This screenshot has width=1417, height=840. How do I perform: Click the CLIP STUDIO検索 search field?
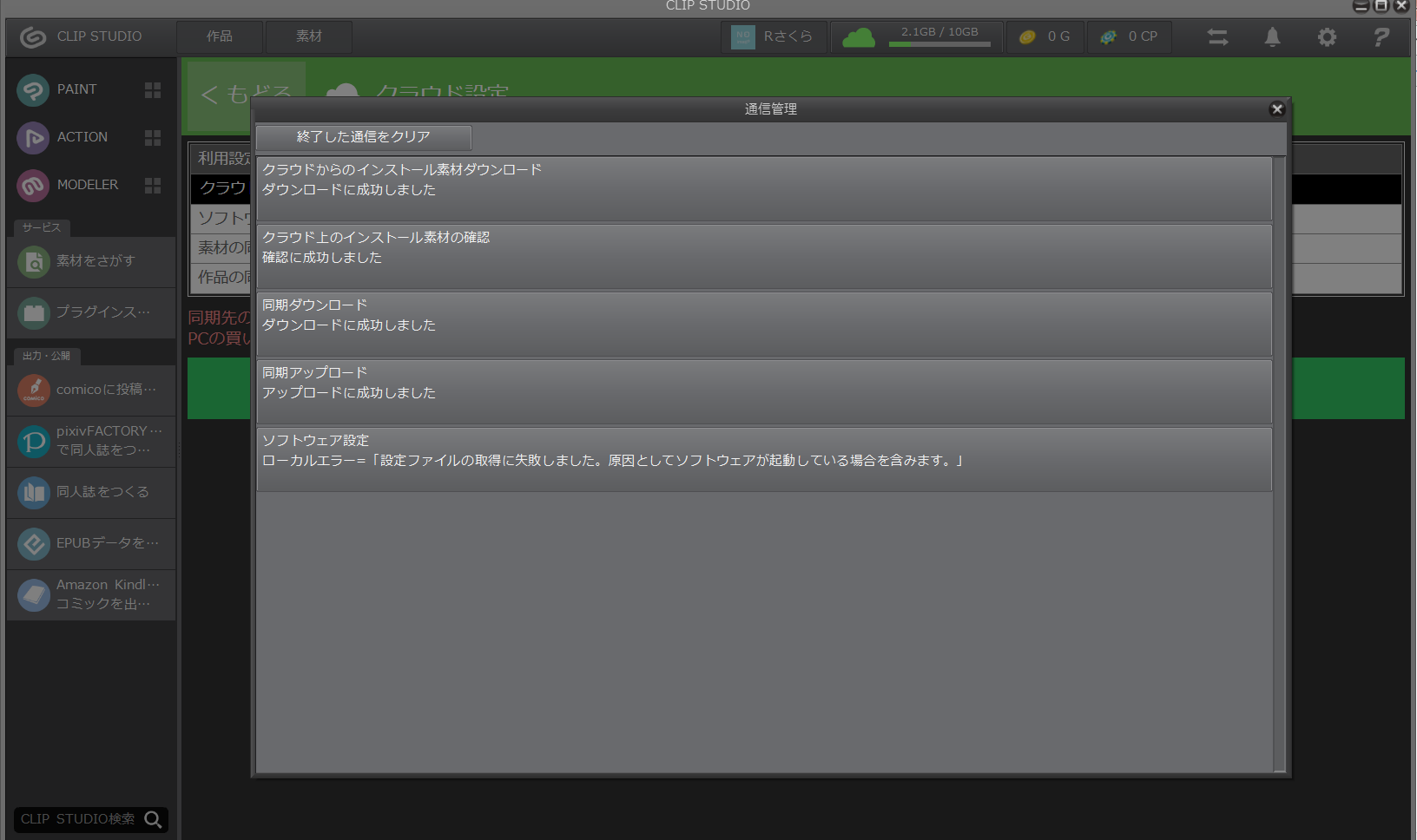coord(91,819)
